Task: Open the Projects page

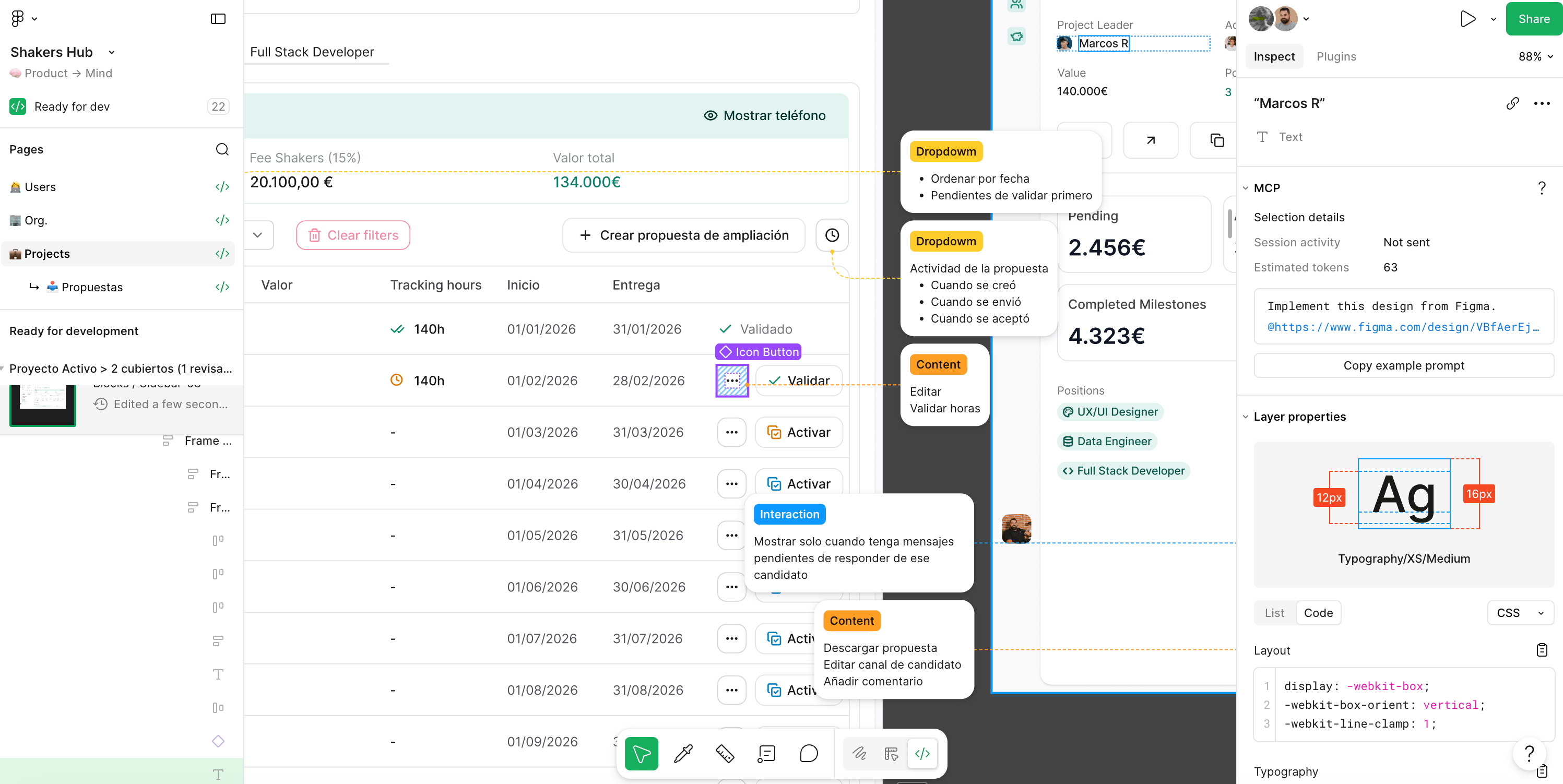Action: 119,254
